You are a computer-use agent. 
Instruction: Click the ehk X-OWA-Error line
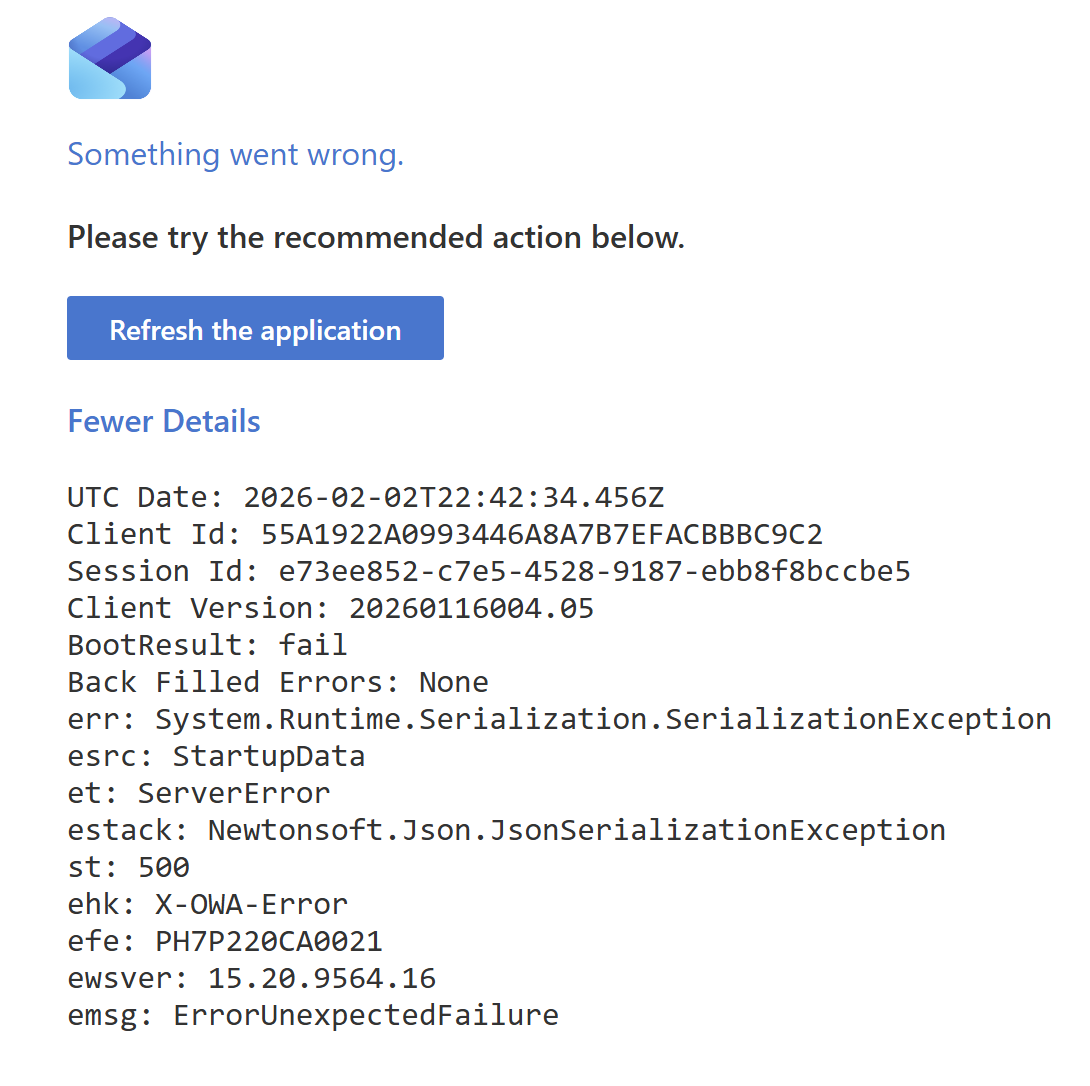click(x=208, y=905)
